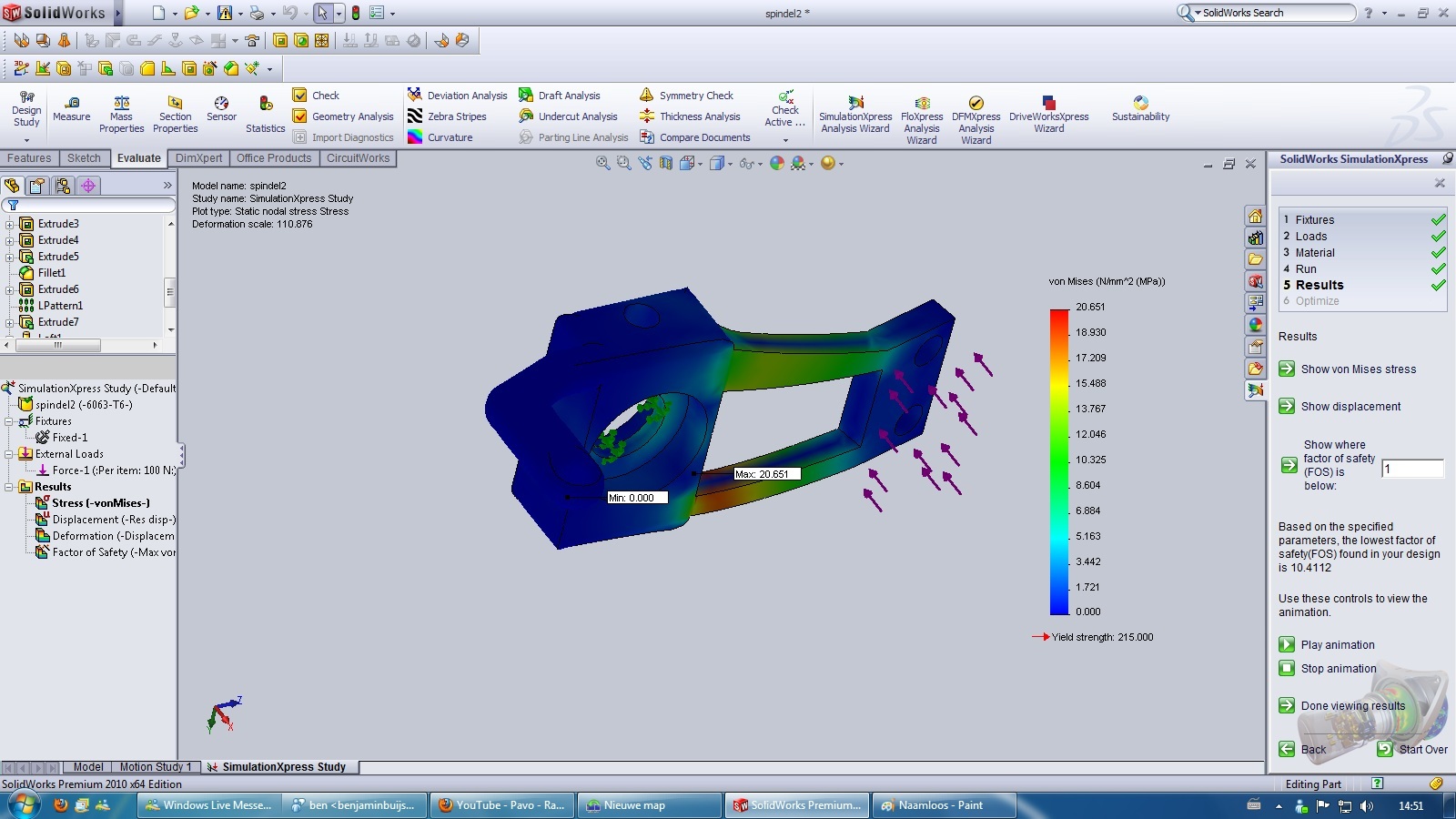The height and width of the screenshot is (819, 1456).
Task: Switch to the Features tab
Action: coord(29,158)
